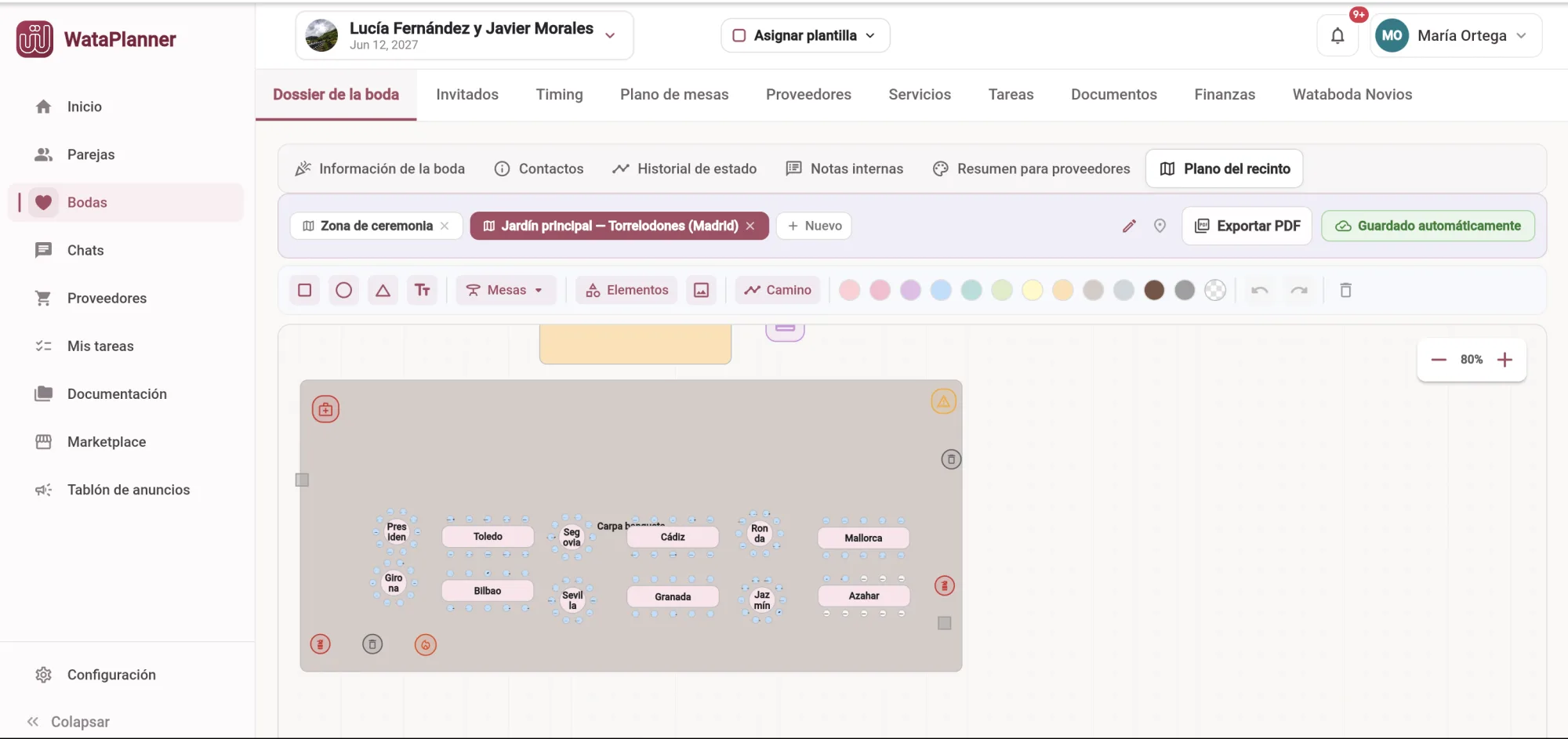1568x739 pixels.
Task: Delete selected element with trash icon
Action: [1345, 291]
